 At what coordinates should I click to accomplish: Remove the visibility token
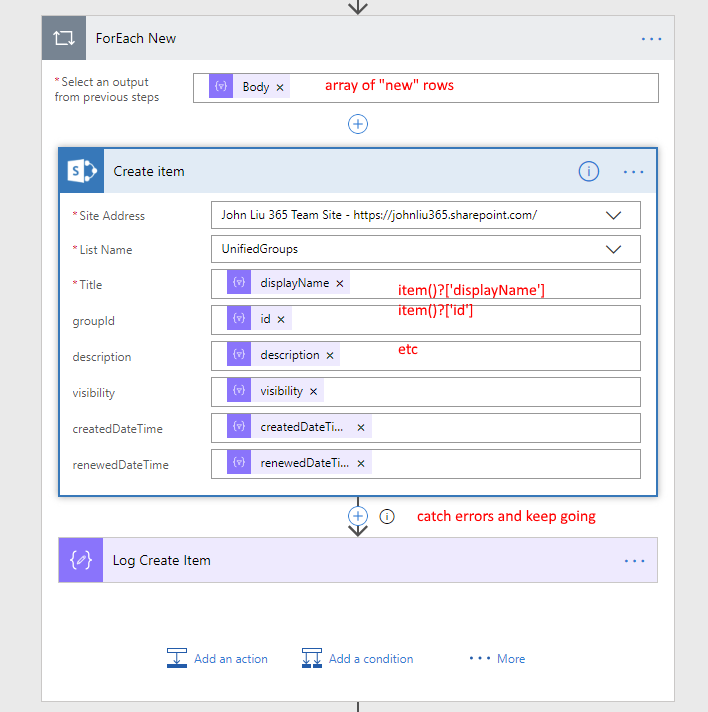pos(314,392)
